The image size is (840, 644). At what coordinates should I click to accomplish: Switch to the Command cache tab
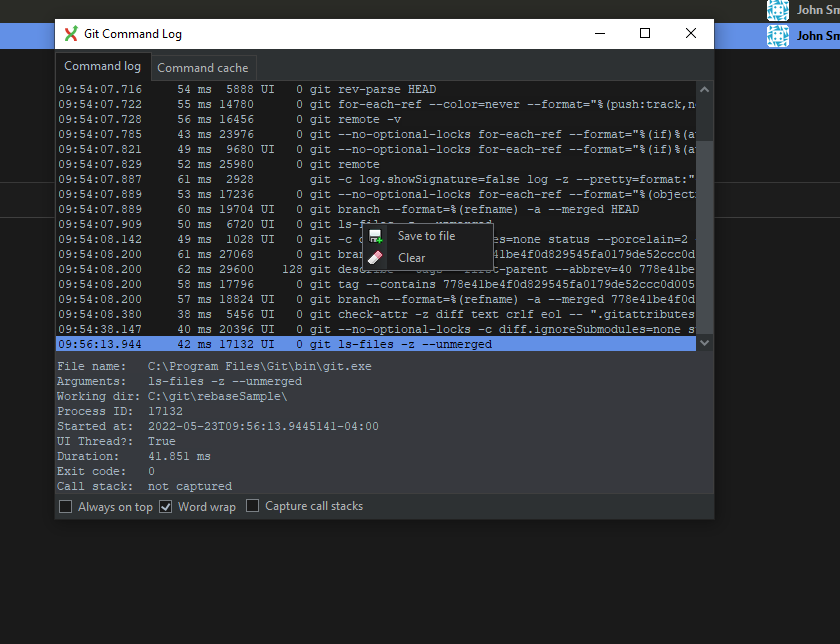coord(203,67)
